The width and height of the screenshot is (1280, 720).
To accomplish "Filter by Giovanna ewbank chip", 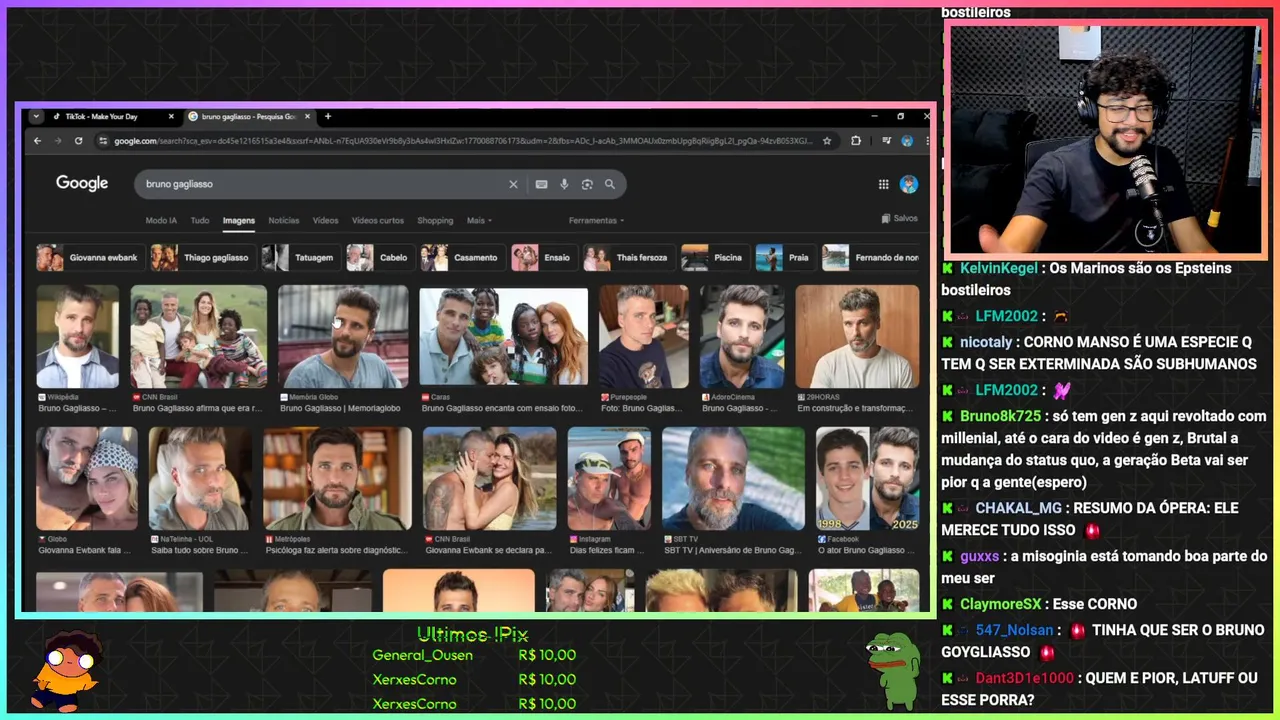I will click(90, 257).
